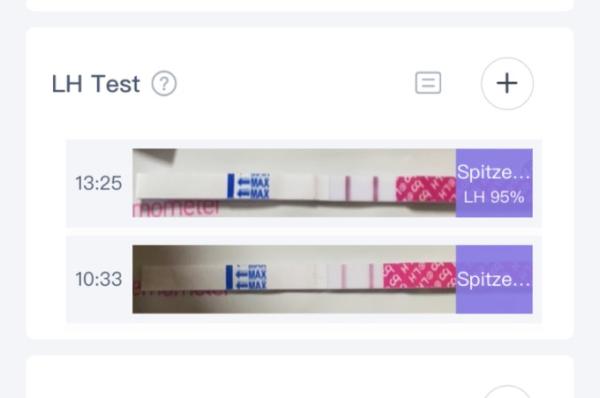This screenshot has height=398, width=600.
Task: Open the 13:25 test strip photo
Action: tap(294, 183)
